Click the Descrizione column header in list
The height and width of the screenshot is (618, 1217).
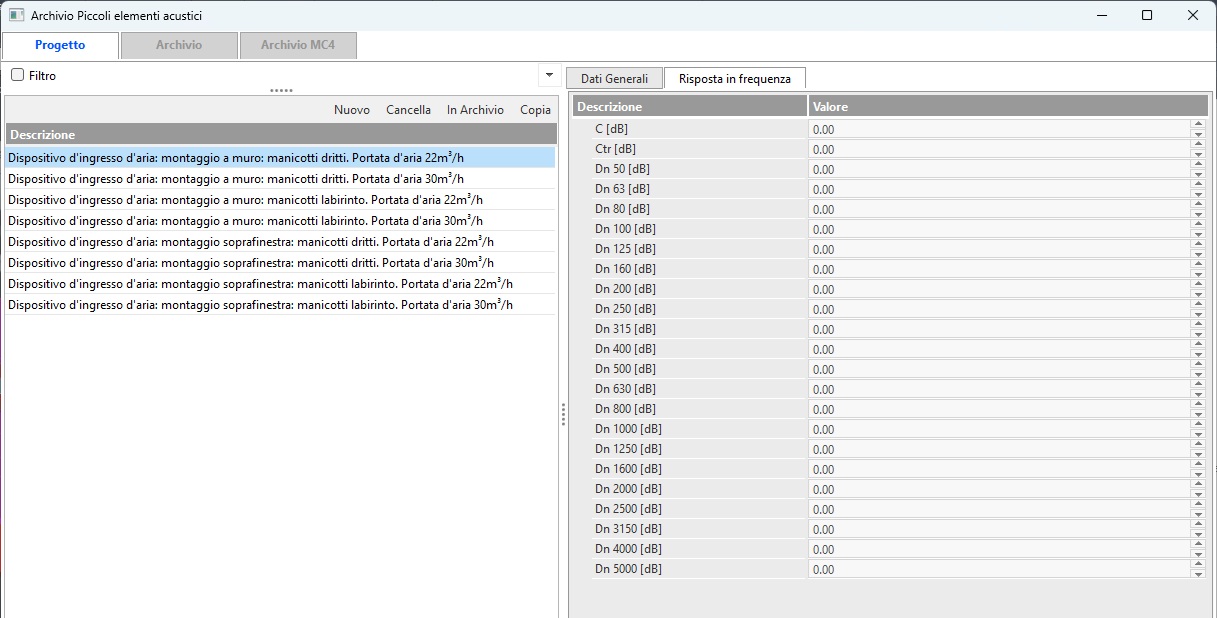click(280, 134)
